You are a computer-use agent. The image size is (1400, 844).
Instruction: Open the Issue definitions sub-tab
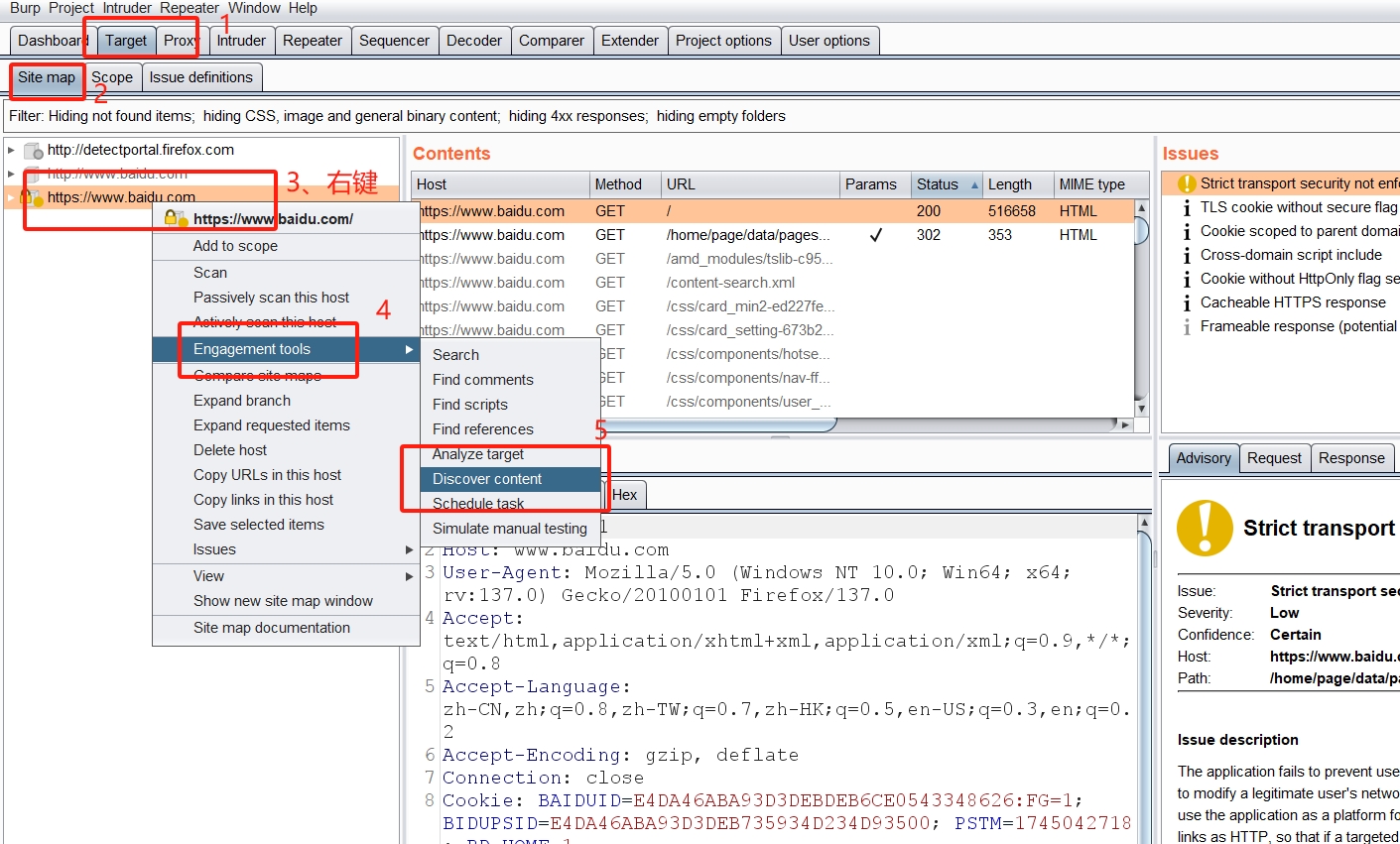coord(201,77)
